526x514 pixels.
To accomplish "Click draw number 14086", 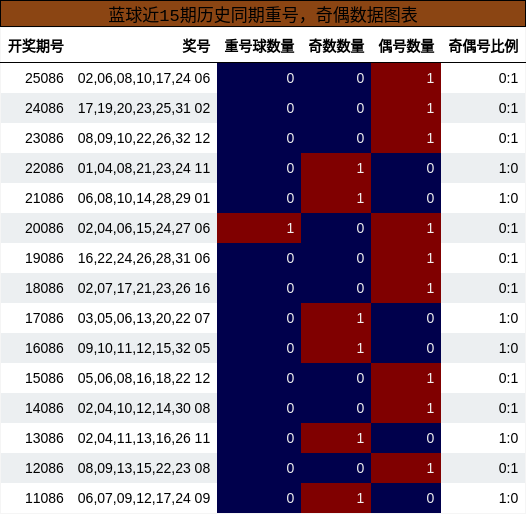I will click(44, 408).
